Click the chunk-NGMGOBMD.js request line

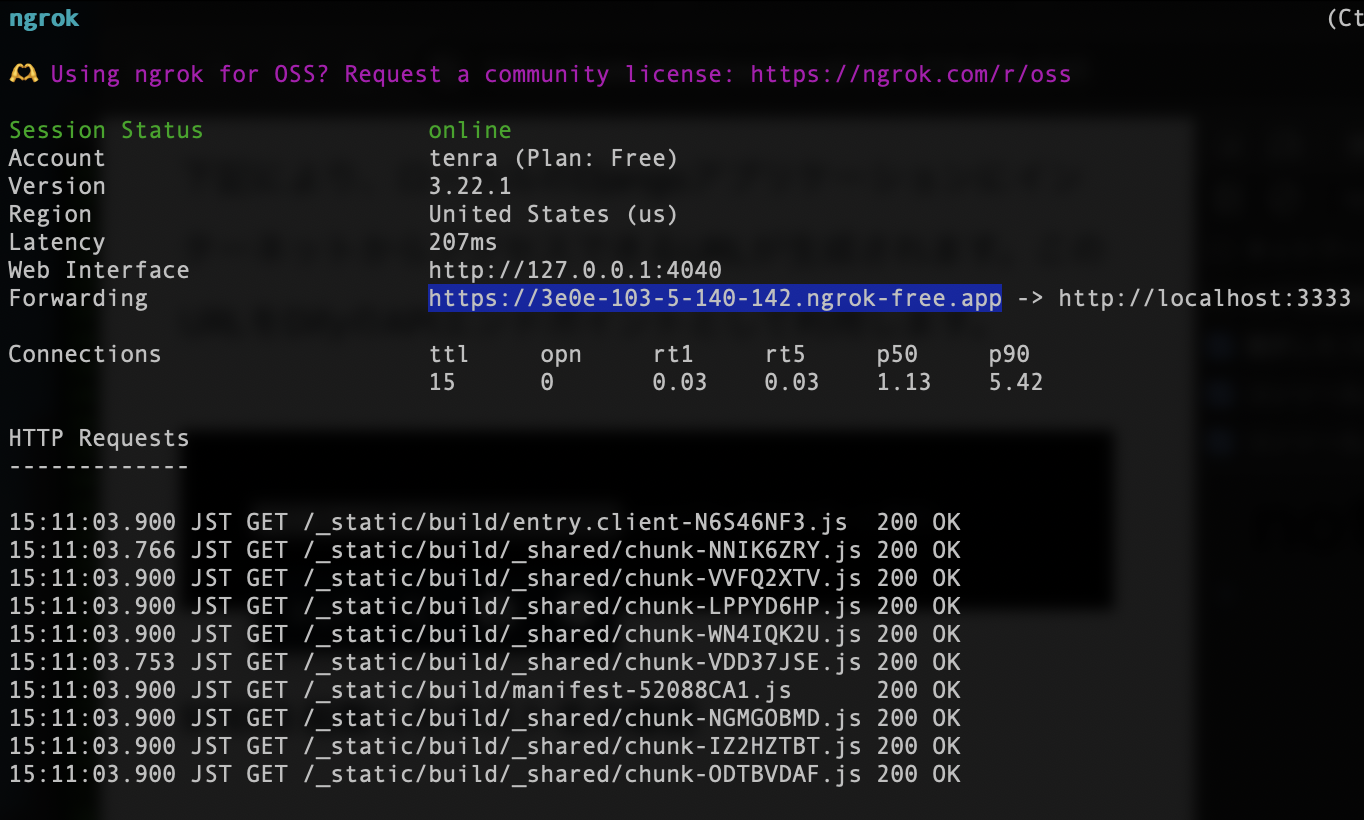485,718
